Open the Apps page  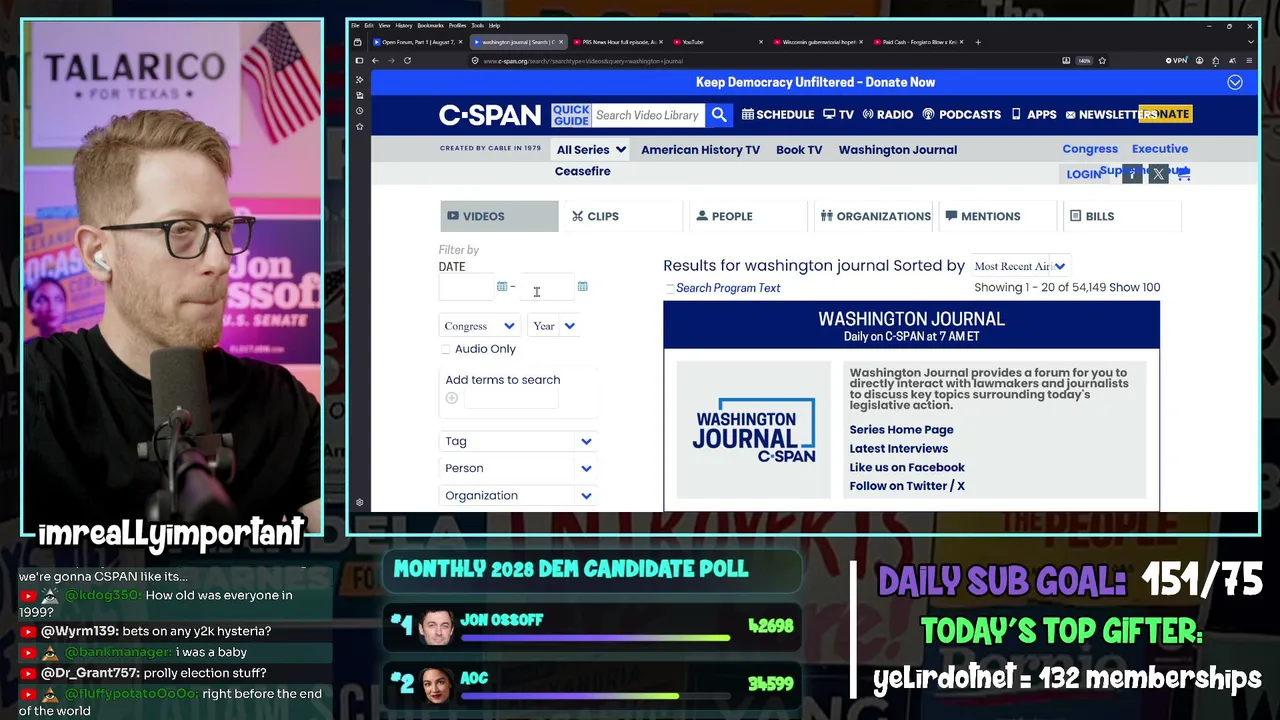tap(1033, 115)
